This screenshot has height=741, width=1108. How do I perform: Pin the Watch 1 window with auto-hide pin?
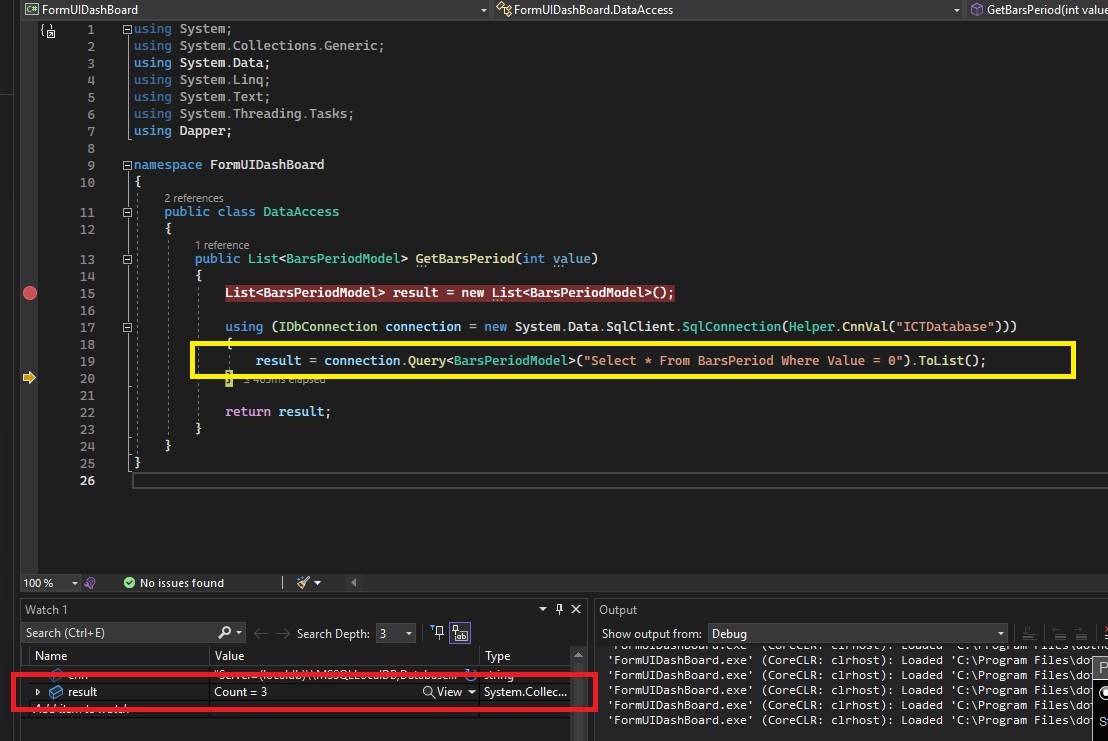[559, 609]
